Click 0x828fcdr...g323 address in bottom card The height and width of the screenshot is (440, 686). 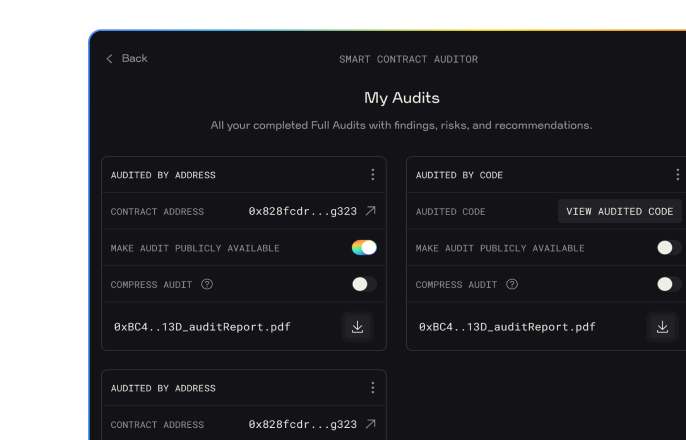point(303,424)
